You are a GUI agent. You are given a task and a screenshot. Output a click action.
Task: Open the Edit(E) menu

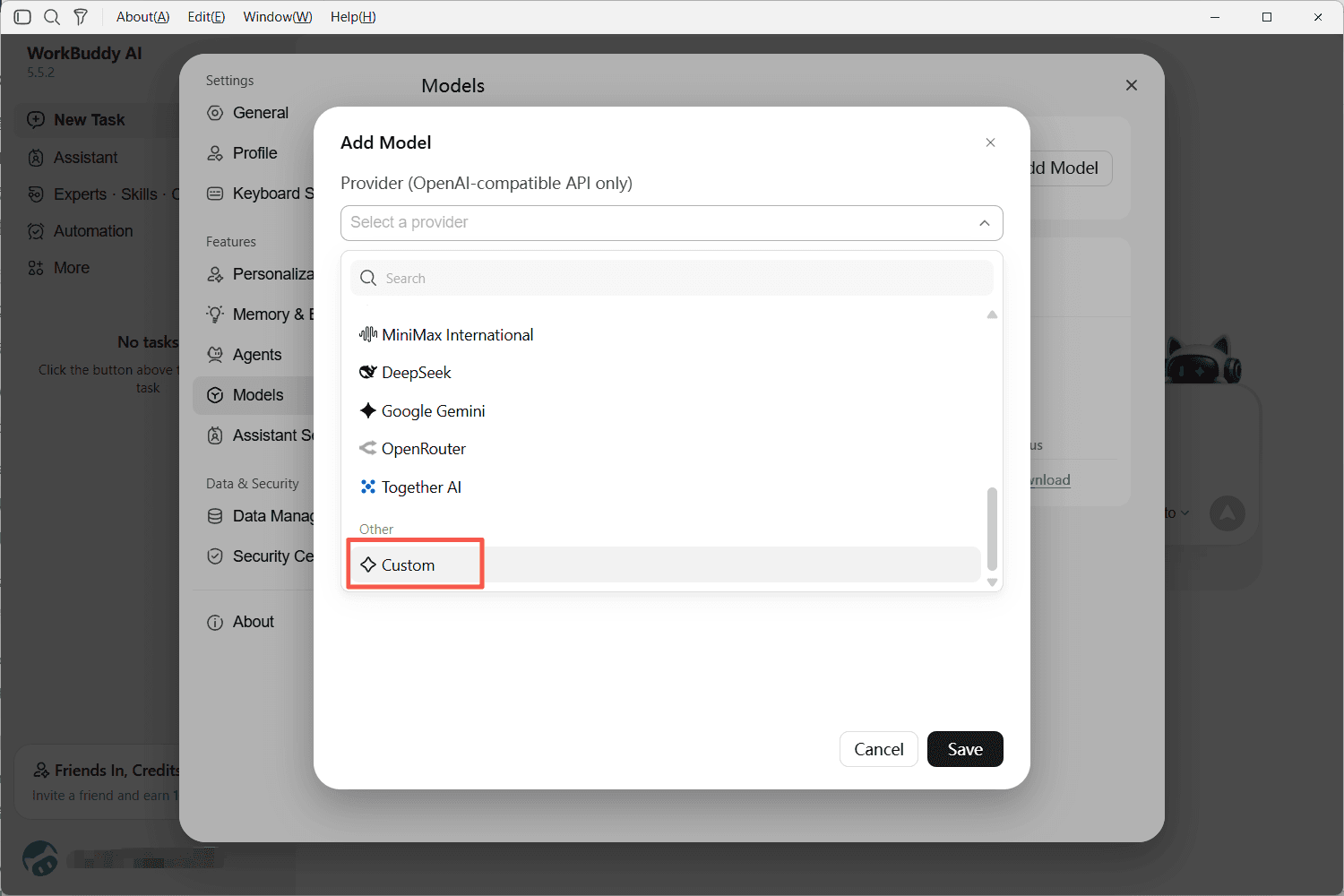click(x=206, y=17)
